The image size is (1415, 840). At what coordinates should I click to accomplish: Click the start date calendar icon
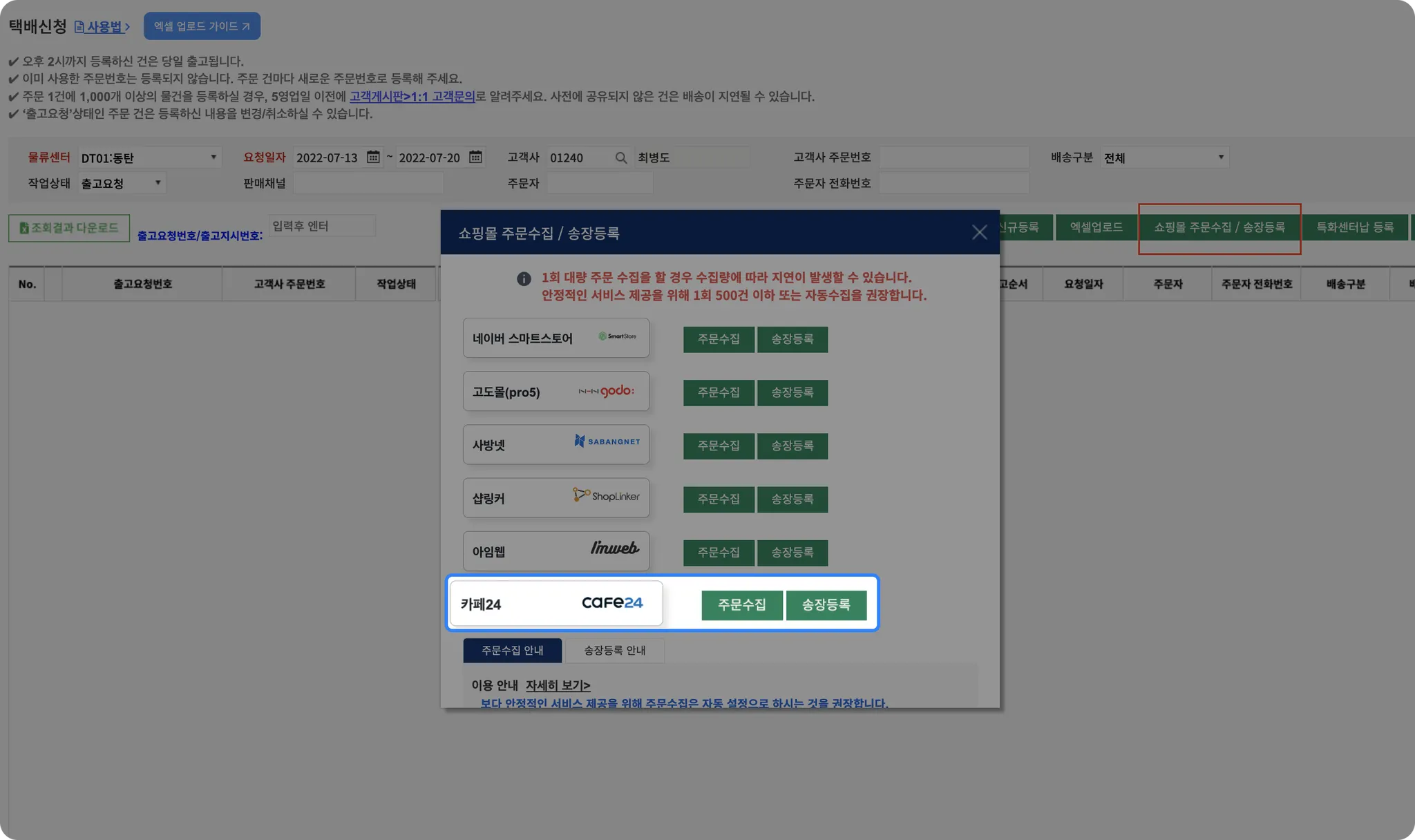click(373, 157)
